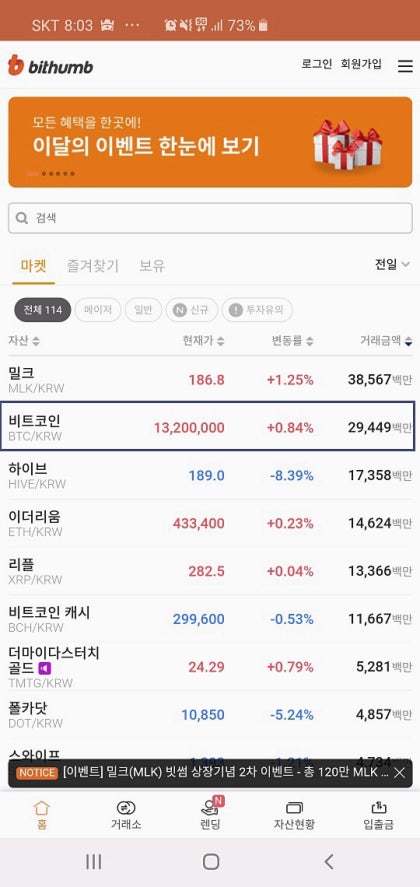The height and width of the screenshot is (887, 420).
Task: Dismiss the NOTICE banner with X
Action: point(400,773)
